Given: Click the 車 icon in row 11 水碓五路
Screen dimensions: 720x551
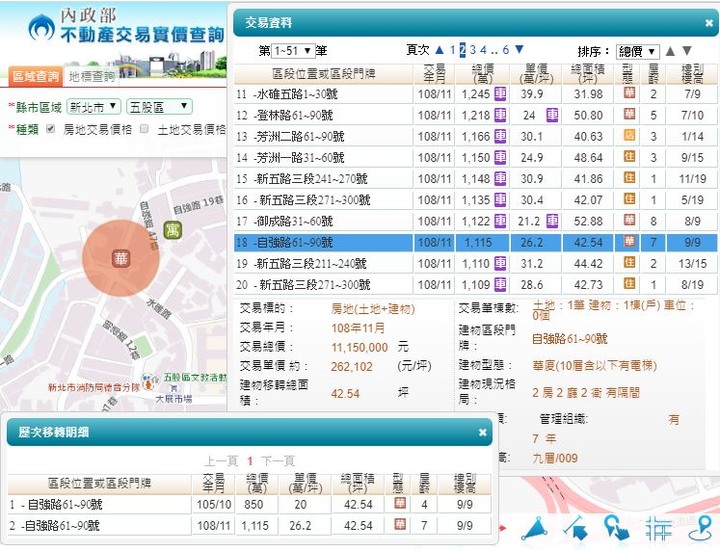Looking at the screenshot, I should (500, 94).
